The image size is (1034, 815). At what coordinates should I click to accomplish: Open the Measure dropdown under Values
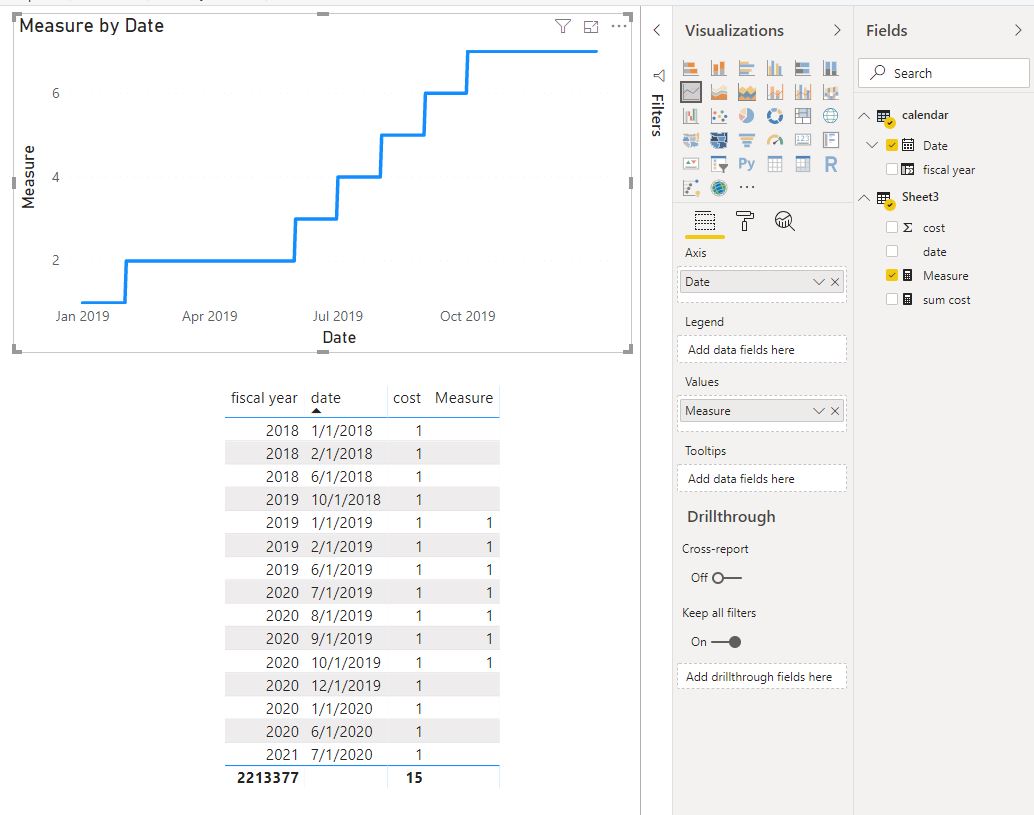818,410
